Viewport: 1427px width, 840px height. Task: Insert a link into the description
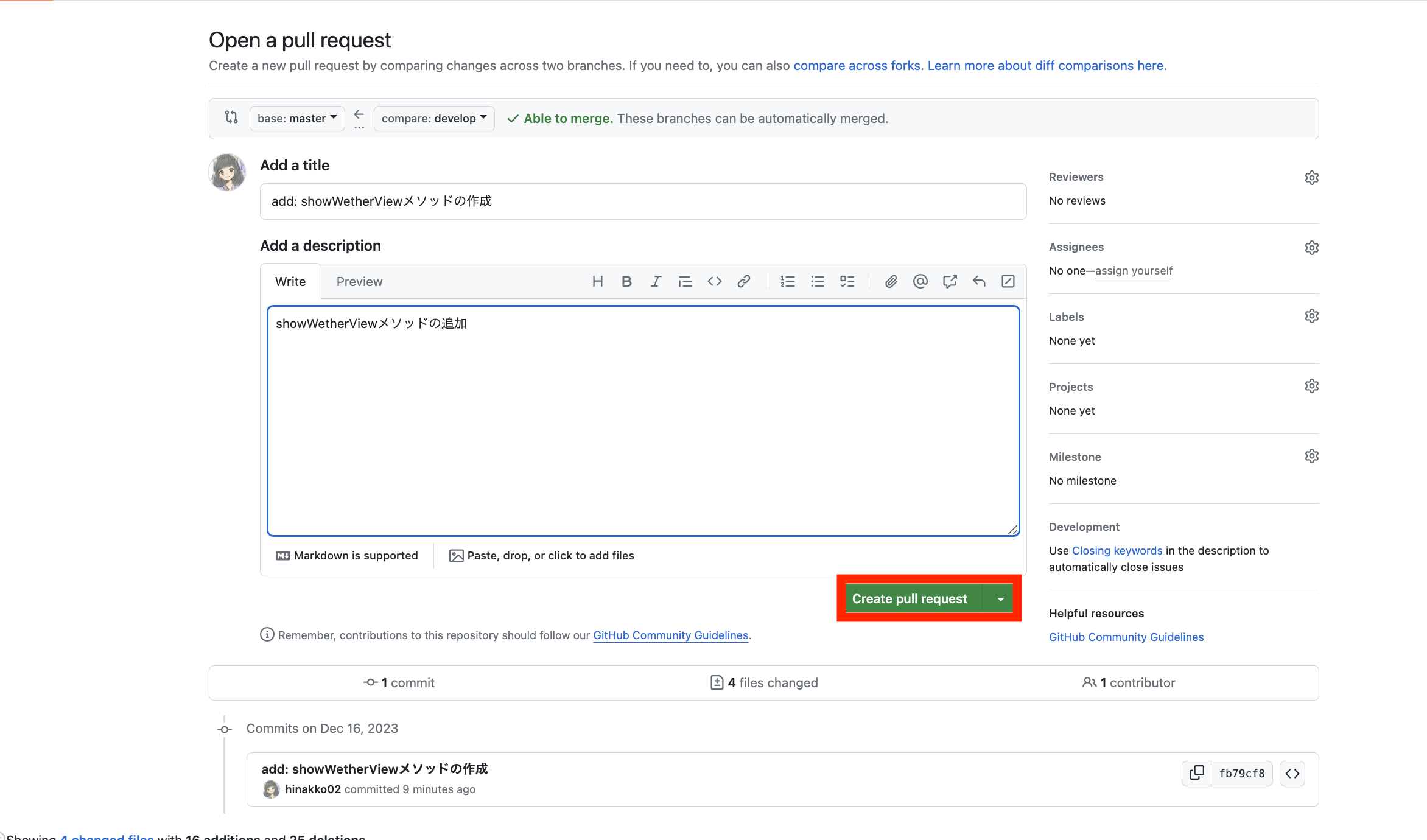744,281
